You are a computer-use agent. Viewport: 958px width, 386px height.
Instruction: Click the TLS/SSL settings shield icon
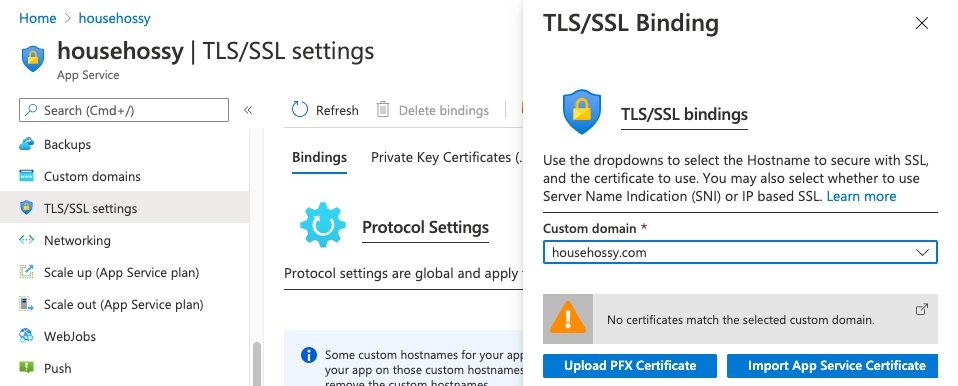[x=26, y=208]
